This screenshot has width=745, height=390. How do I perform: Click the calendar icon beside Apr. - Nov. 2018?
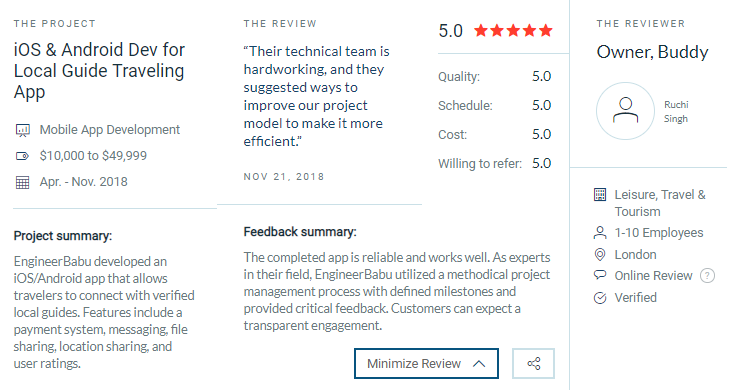[22, 182]
